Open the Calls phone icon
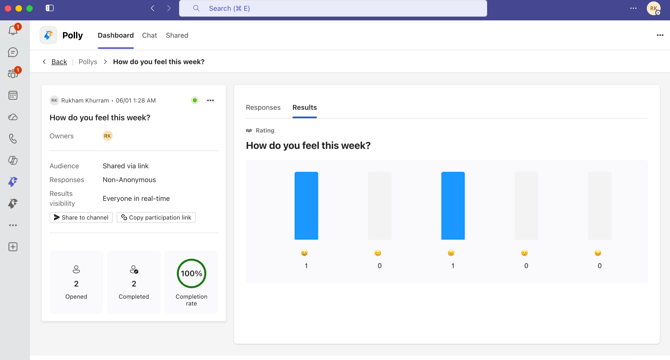670x360 pixels. tap(13, 139)
